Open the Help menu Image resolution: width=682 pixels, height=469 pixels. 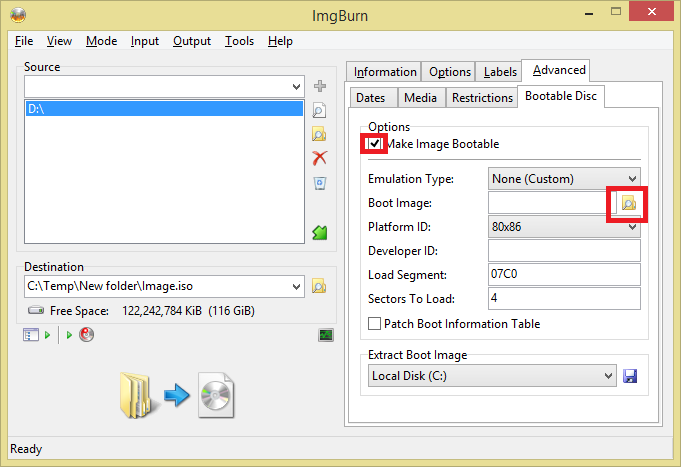click(280, 41)
